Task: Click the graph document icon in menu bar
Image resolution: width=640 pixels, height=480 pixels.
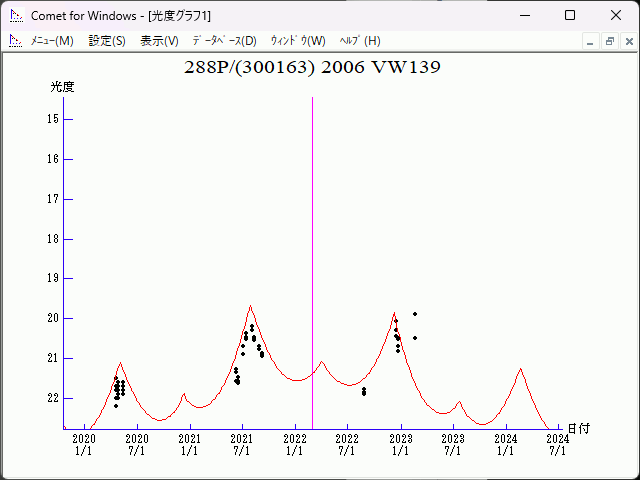Action: pos(15,41)
